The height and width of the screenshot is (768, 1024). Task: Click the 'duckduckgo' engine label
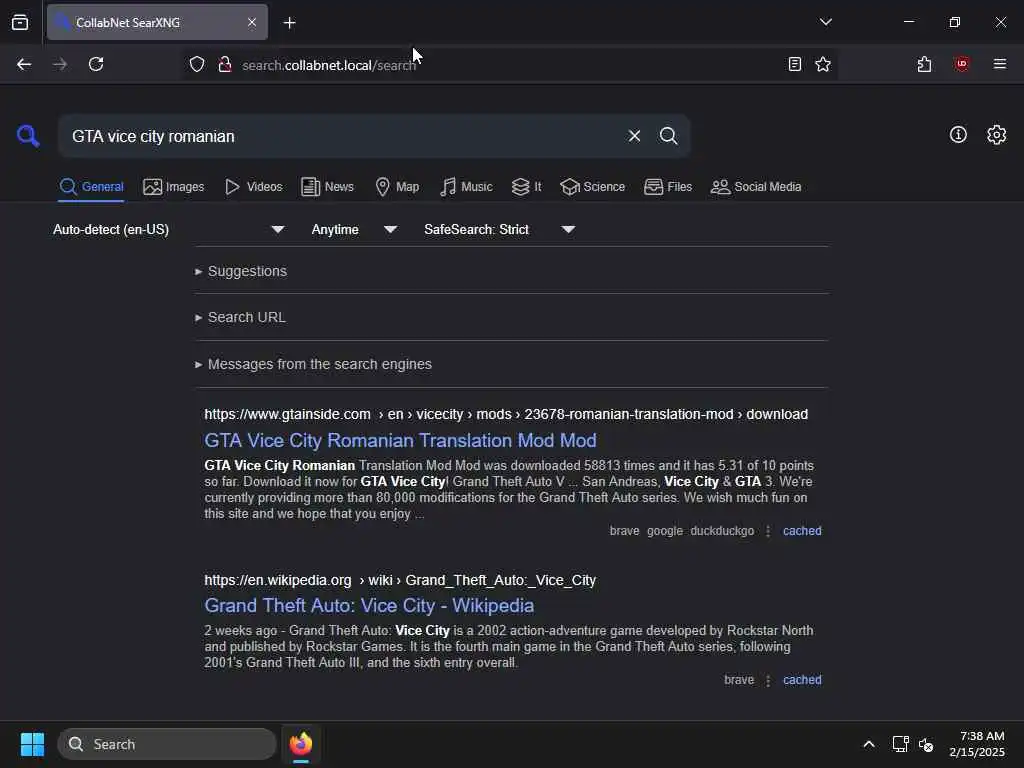click(722, 531)
